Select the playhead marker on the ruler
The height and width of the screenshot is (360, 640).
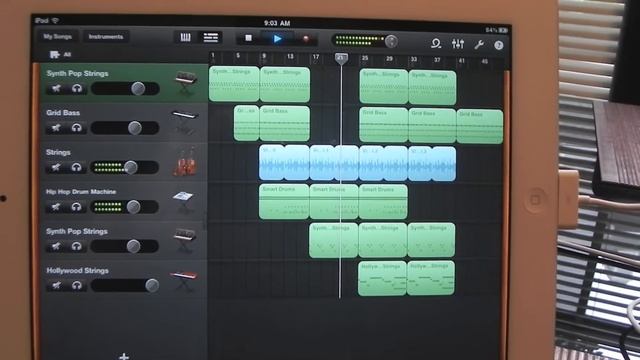point(341,58)
